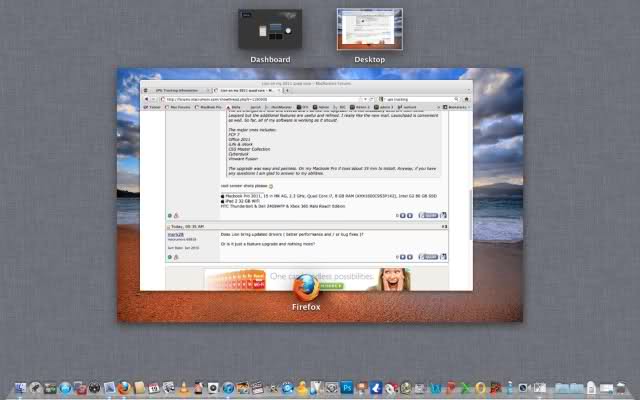The height and width of the screenshot is (400, 640).
Task: Open Finder from the Dock
Action: click(20, 388)
